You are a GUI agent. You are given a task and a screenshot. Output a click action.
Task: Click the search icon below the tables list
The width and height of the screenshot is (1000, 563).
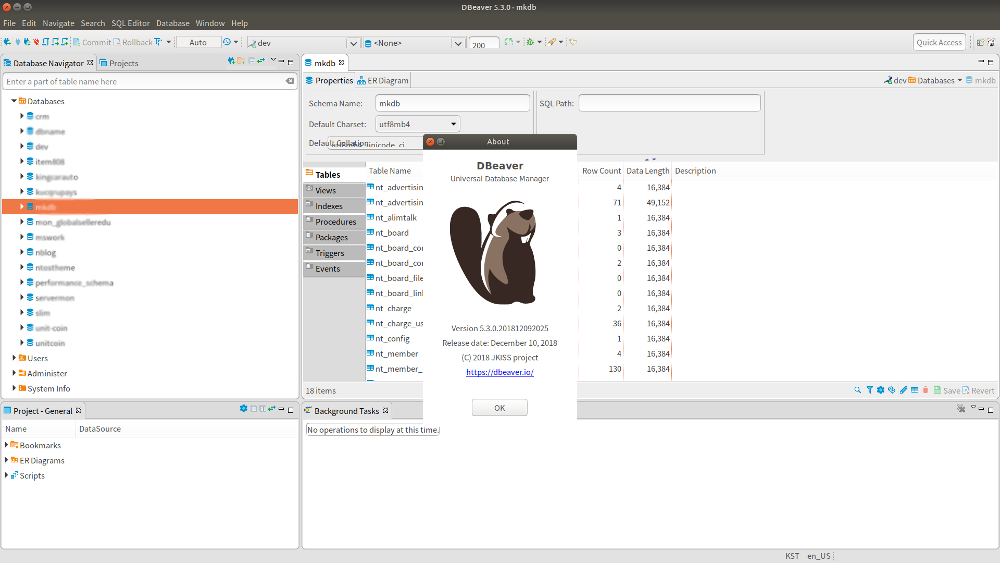(858, 390)
